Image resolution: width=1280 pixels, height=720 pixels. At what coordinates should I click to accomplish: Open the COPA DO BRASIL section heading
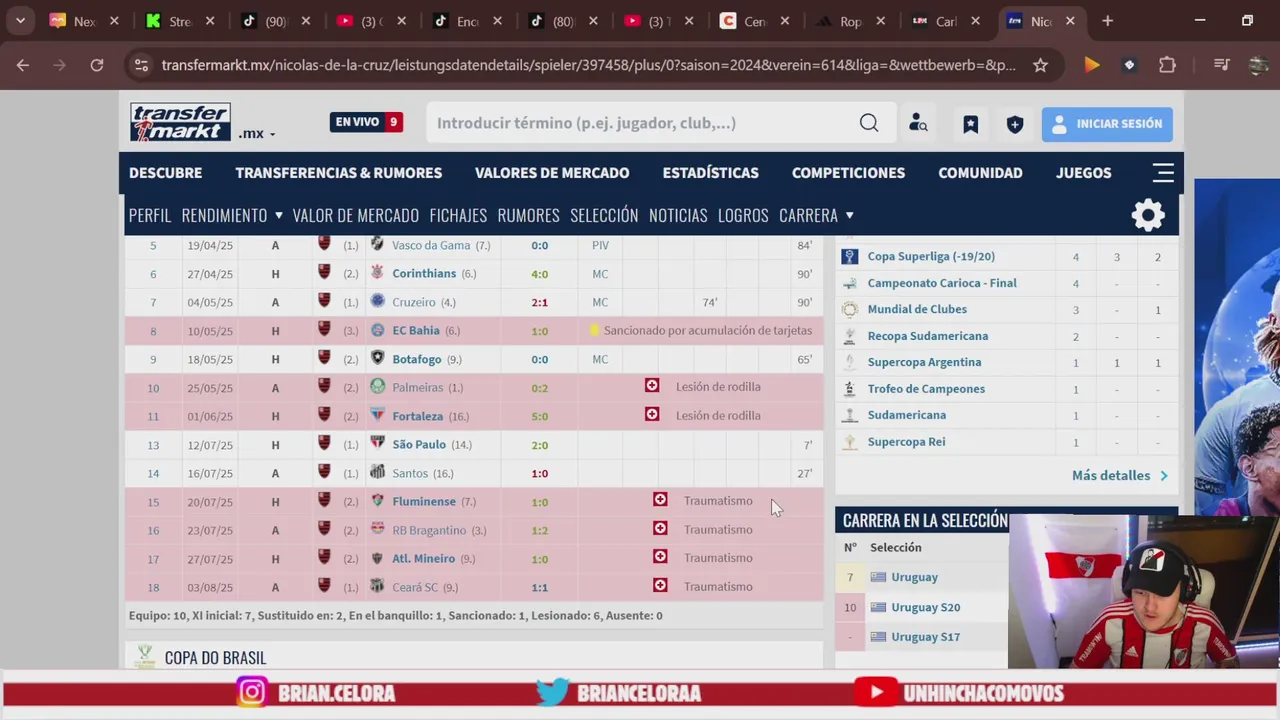(x=215, y=657)
